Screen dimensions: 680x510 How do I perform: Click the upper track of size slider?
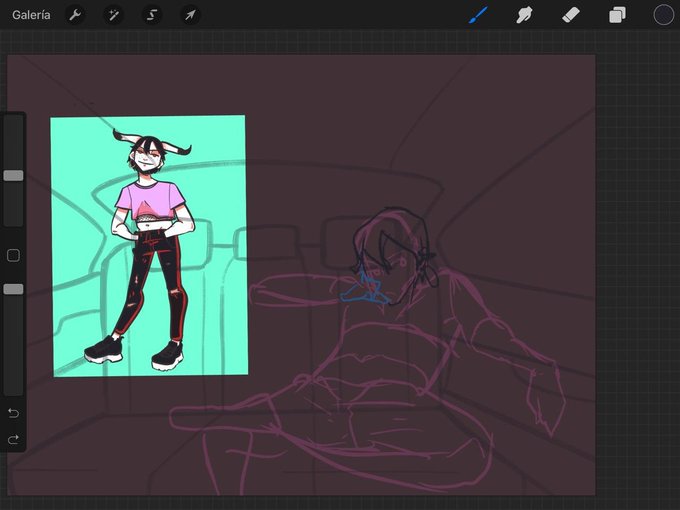(x=13, y=143)
